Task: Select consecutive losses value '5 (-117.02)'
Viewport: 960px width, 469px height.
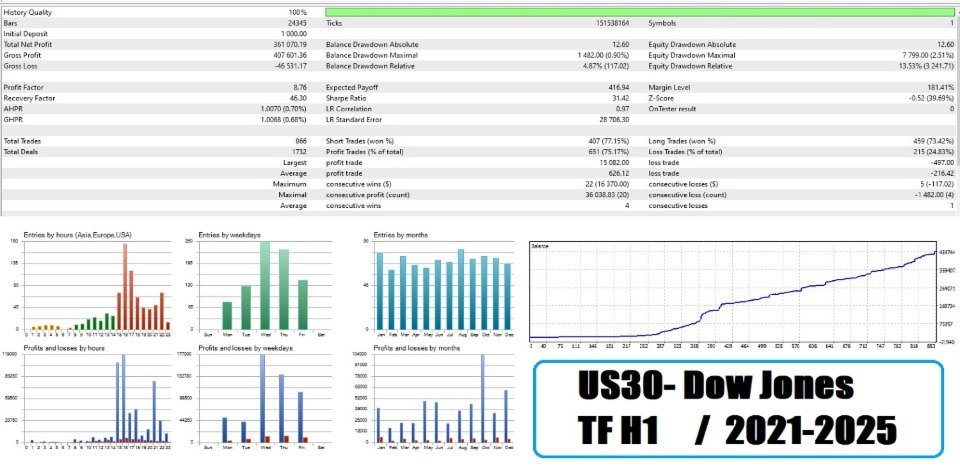Action: coord(936,184)
